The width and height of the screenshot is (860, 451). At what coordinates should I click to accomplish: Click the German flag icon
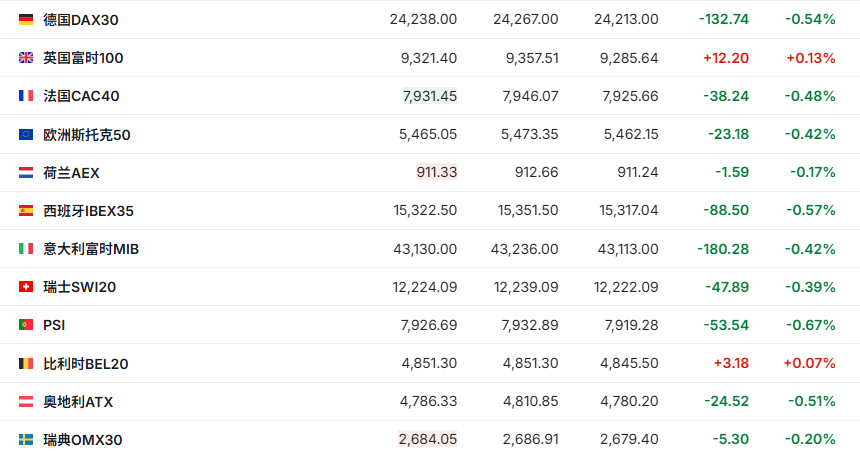click(x=26, y=19)
